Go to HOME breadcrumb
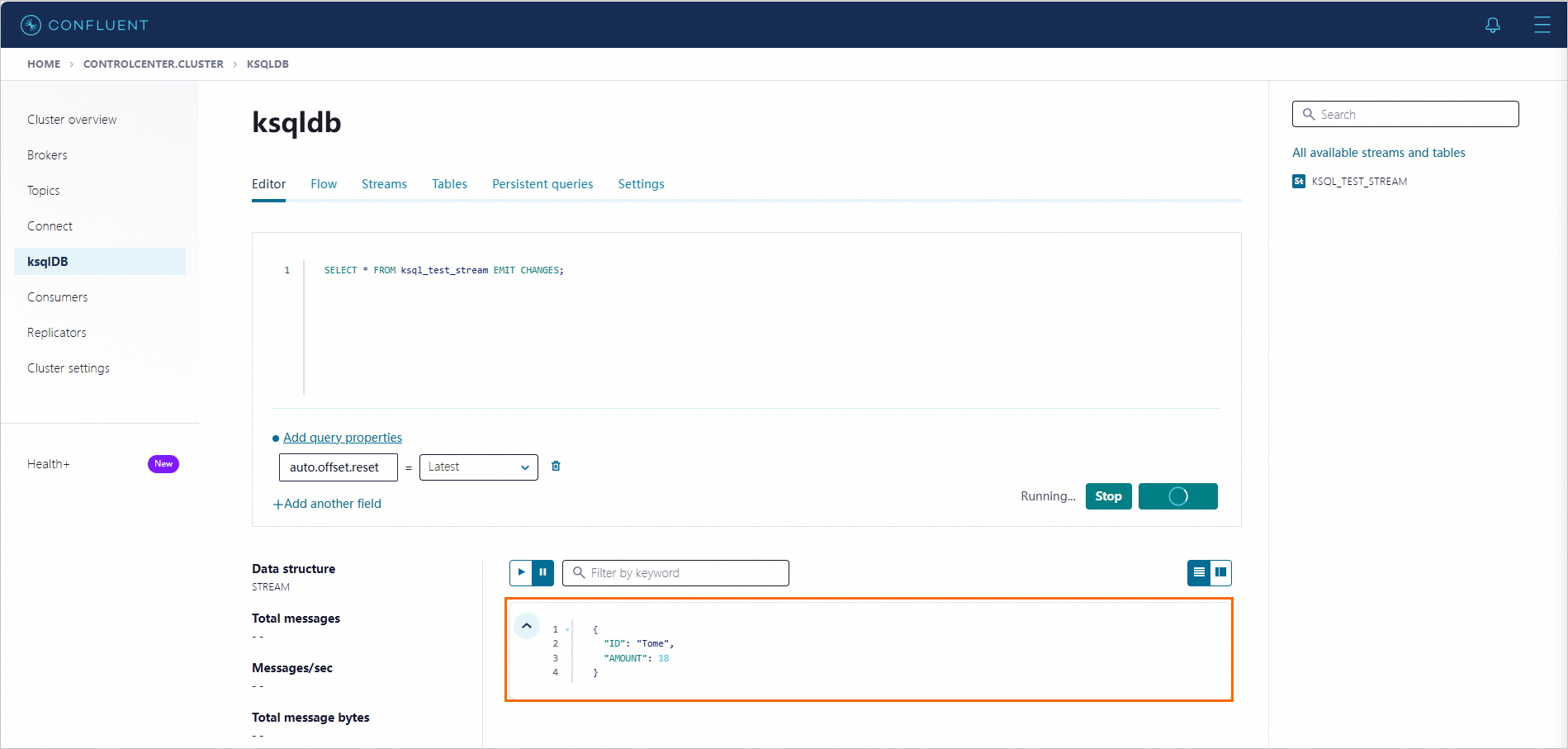 44,64
